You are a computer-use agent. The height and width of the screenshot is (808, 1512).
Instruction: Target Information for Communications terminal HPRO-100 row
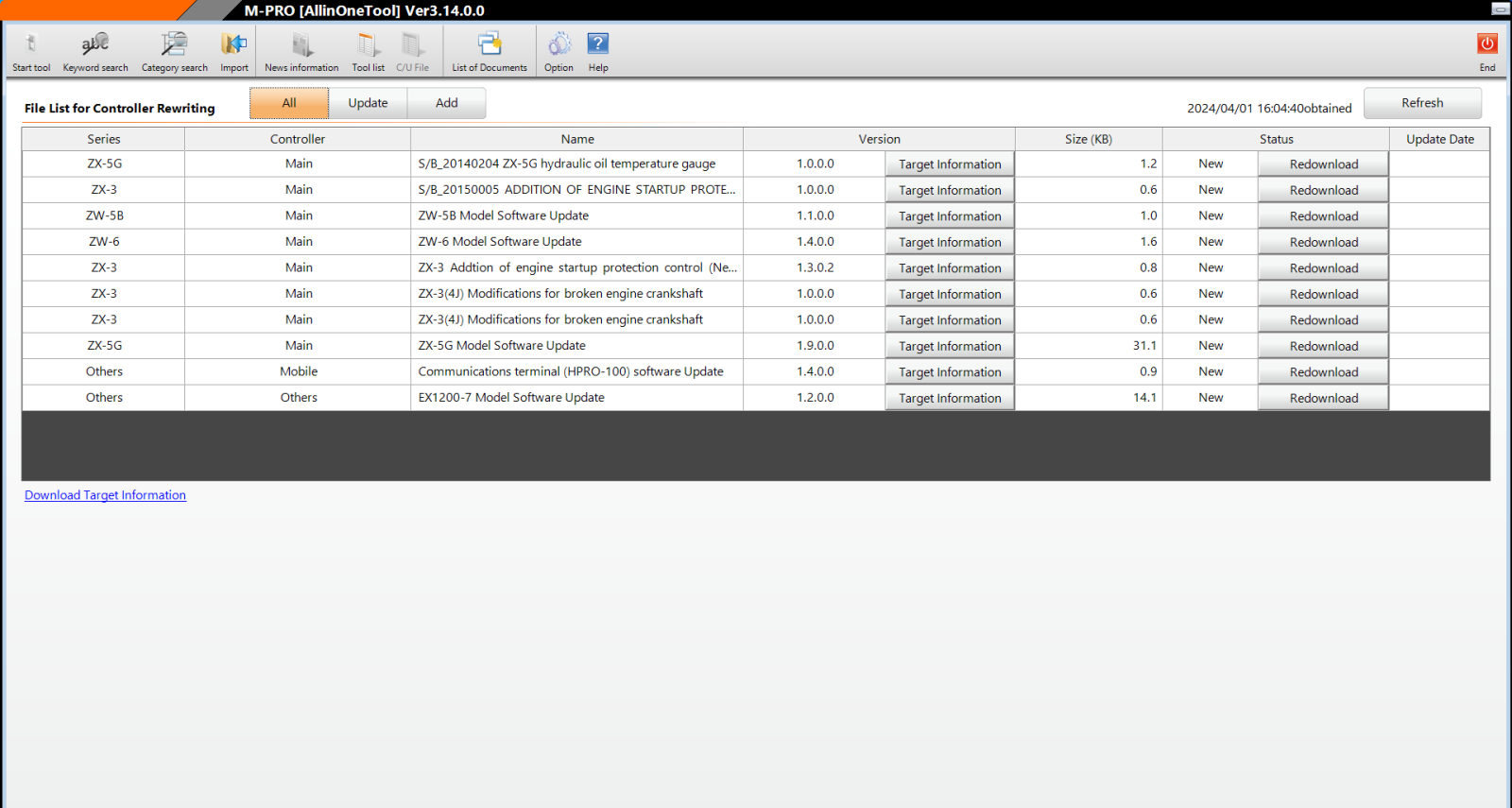[950, 372]
